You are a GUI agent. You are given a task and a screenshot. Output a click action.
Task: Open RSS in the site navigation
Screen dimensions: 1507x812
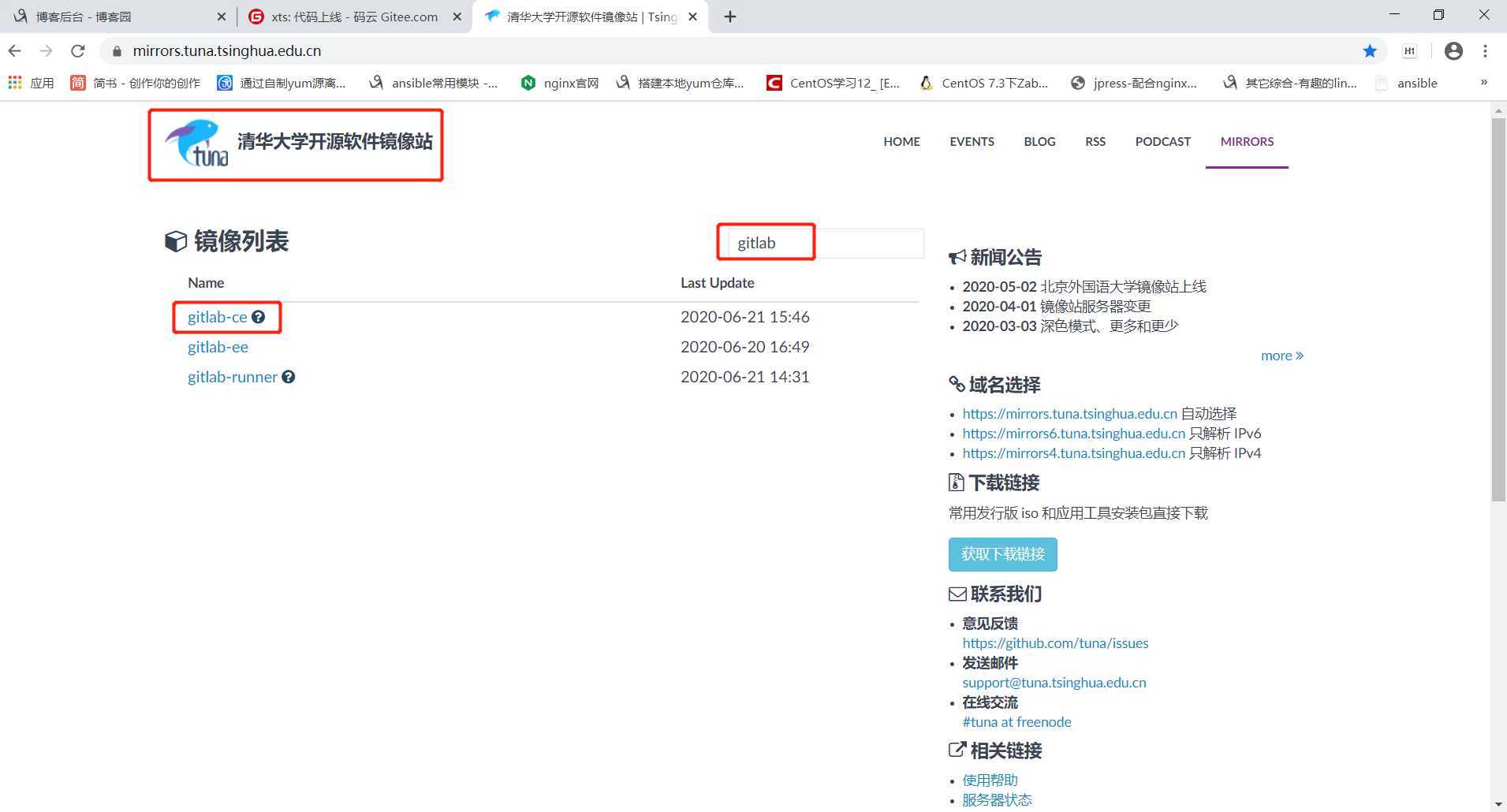point(1095,142)
